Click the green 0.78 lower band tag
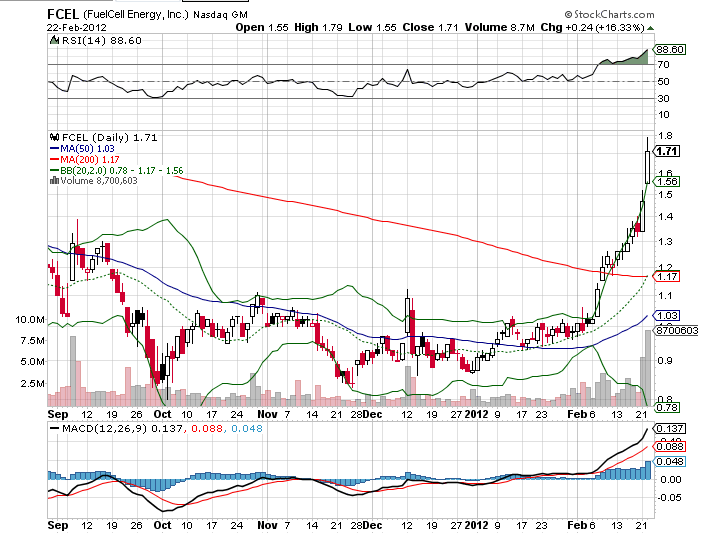 [x=667, y=407]
